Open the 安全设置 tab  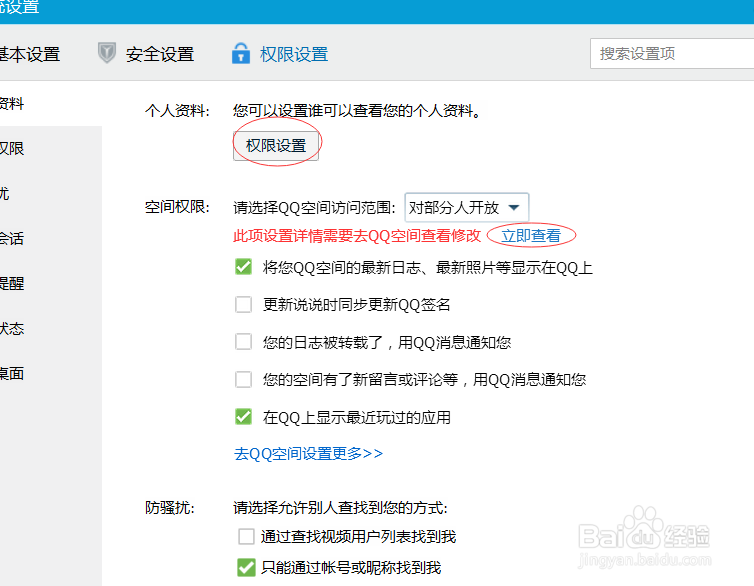160,54
